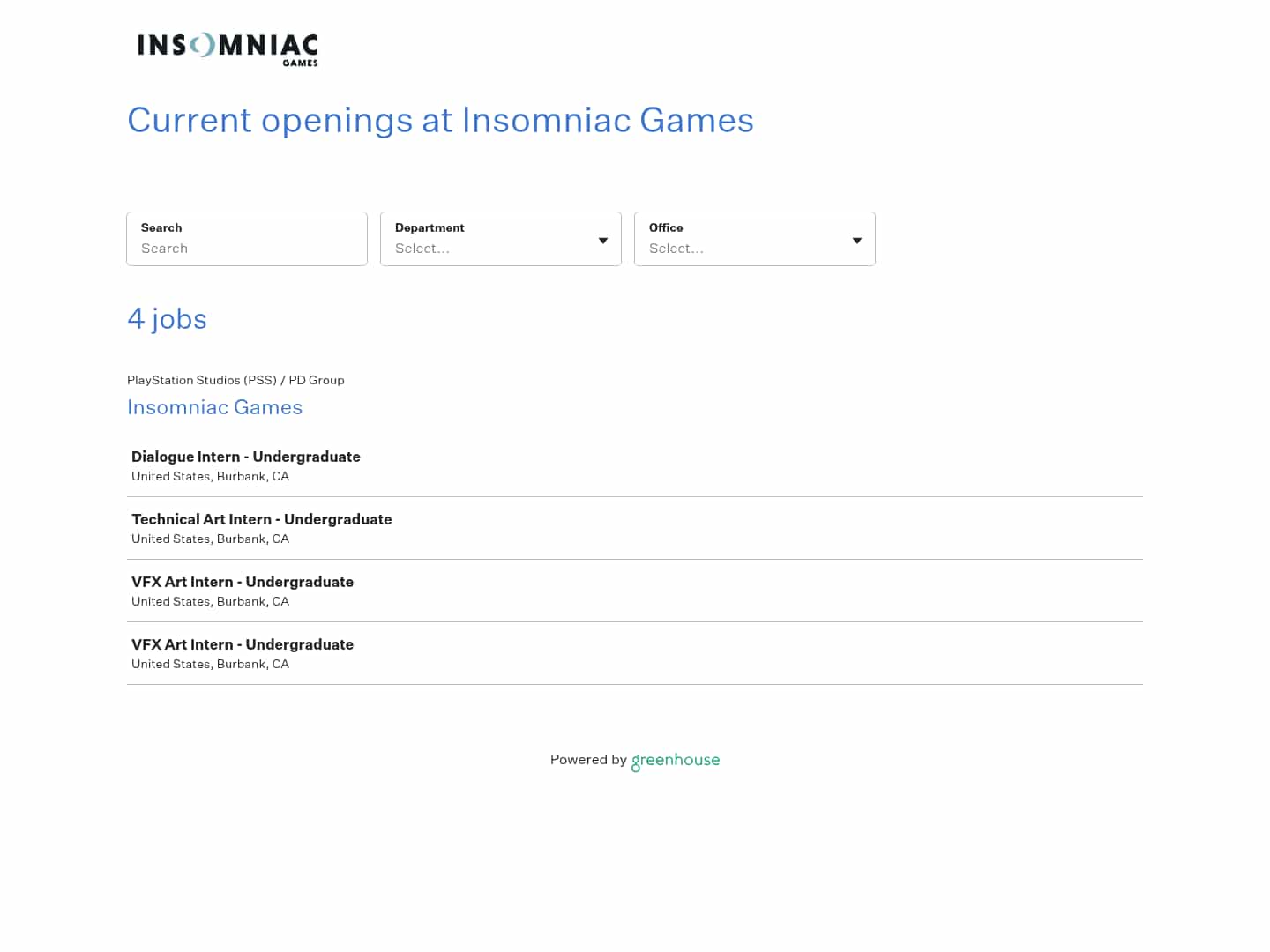Click the greenhouse logo
The image size is (1270, 952).
pos(675,760)
